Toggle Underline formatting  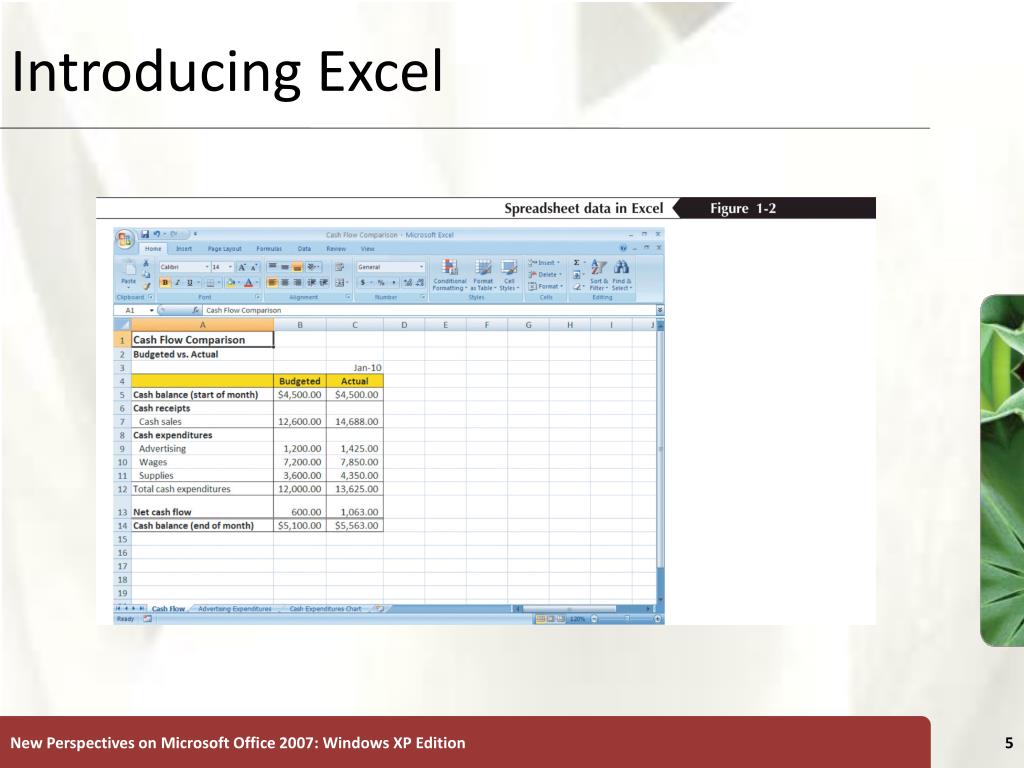coord(189,283)
